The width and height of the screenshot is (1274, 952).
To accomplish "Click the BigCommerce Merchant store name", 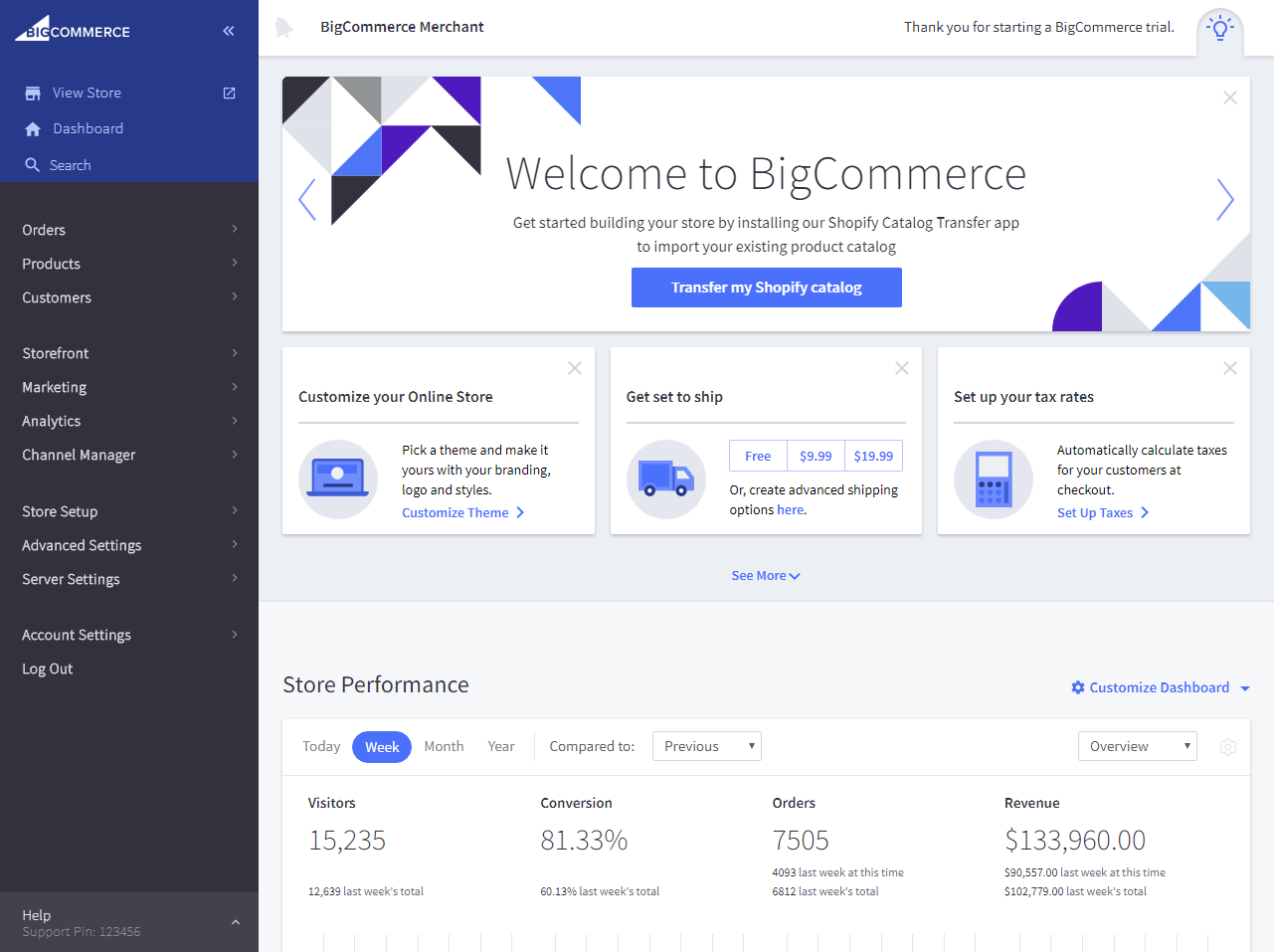I will coord(402,27).
